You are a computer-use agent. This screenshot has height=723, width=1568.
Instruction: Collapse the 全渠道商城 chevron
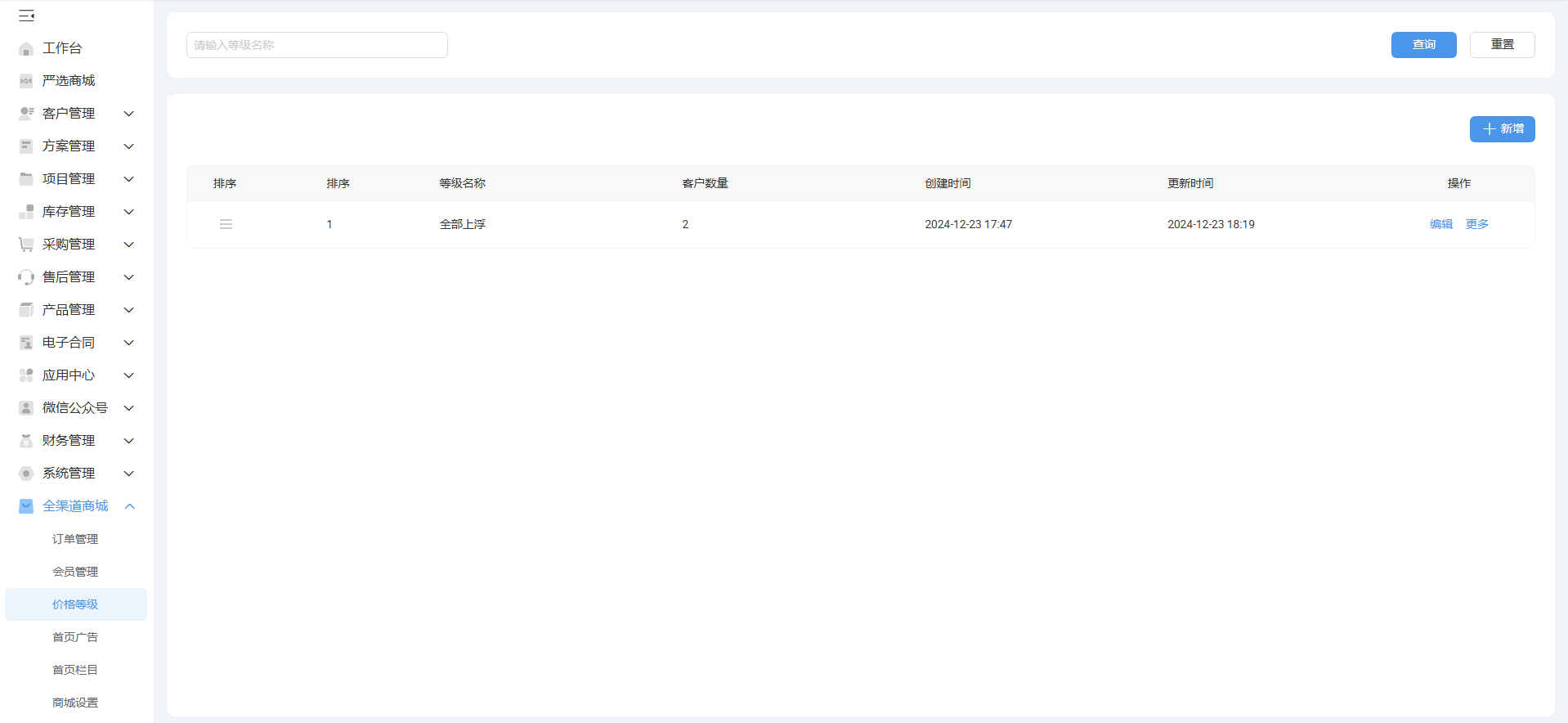pyautogui.click(x=129, y=506)
